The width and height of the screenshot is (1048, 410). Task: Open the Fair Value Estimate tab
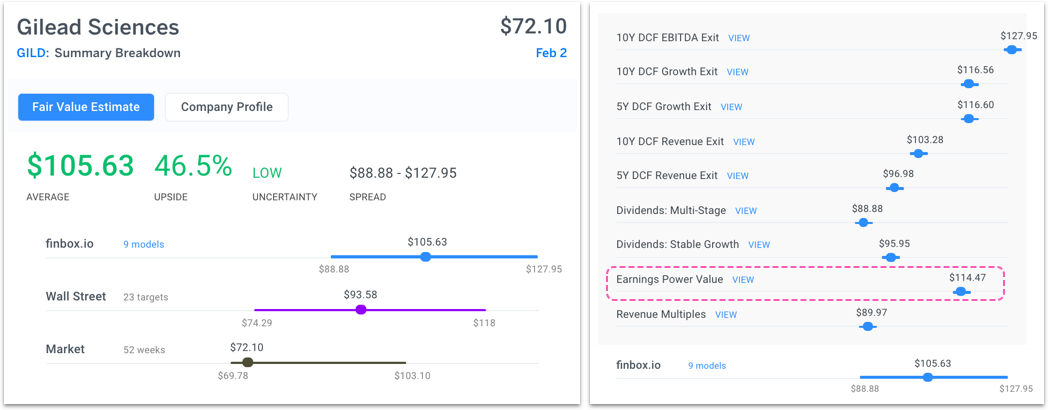(x=86, y=107)
